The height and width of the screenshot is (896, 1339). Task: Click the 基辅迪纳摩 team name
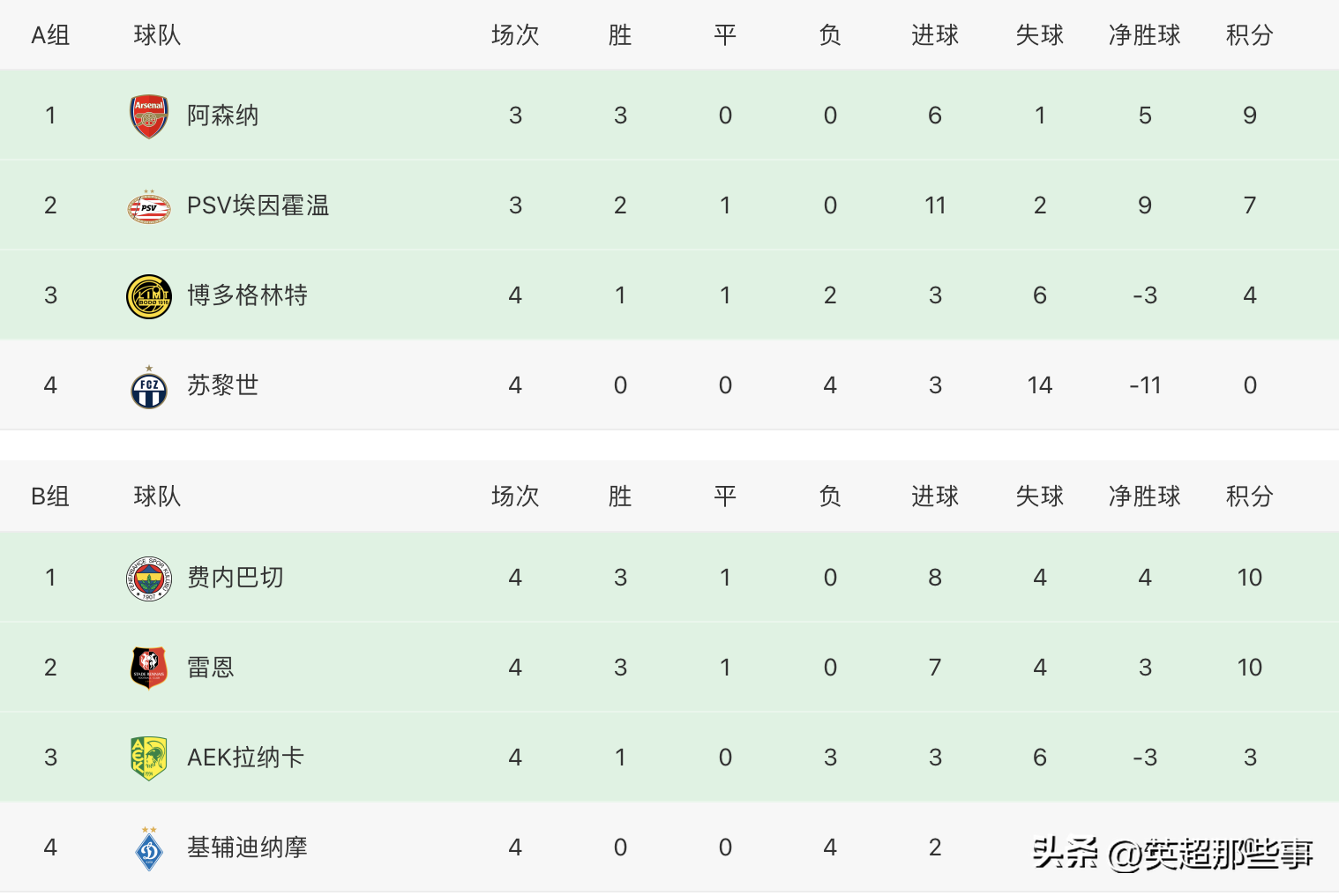tap(247, 847)
